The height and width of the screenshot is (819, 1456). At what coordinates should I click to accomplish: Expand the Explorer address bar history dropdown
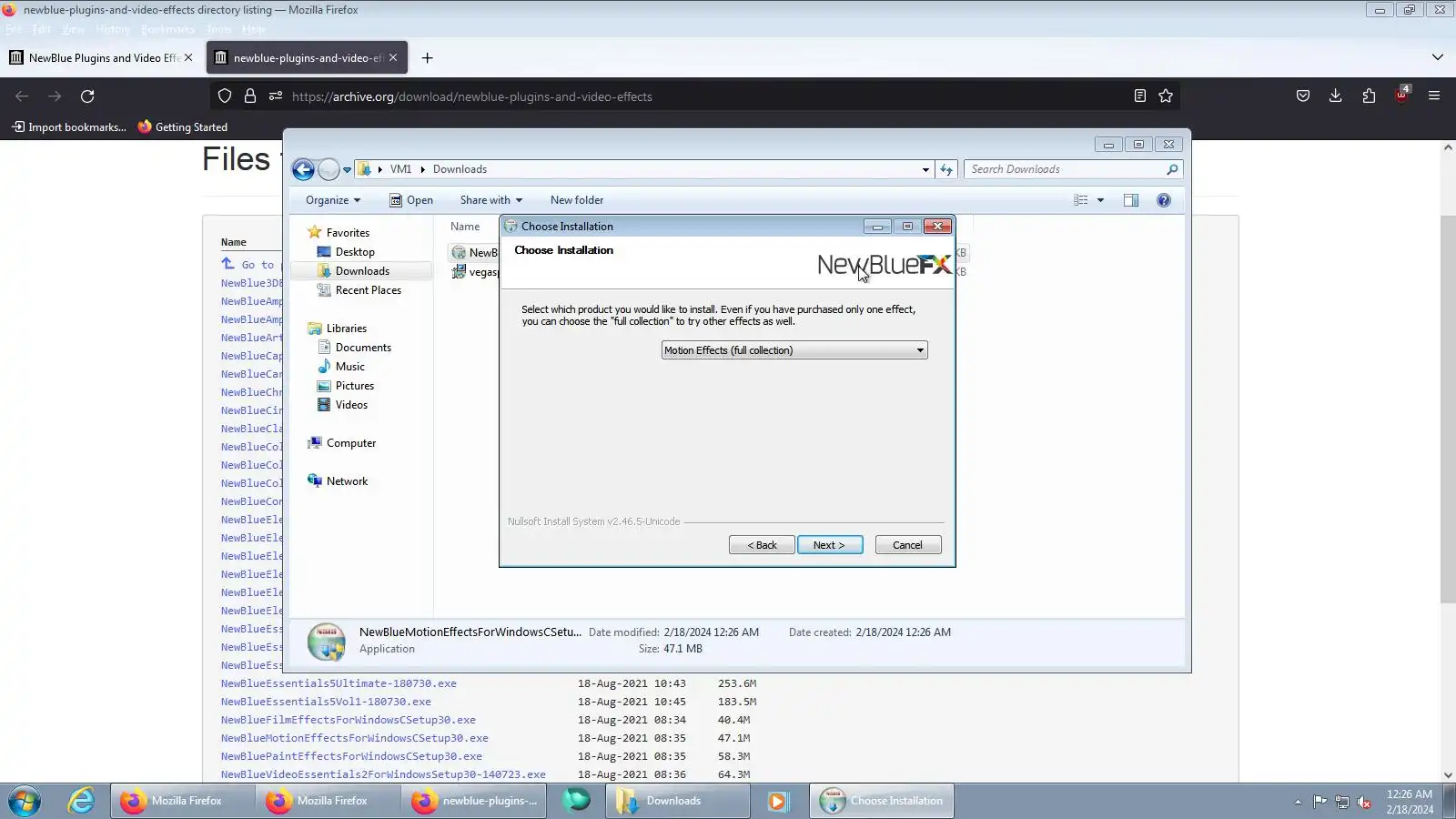pyautogui.click(x=925, y=170)
